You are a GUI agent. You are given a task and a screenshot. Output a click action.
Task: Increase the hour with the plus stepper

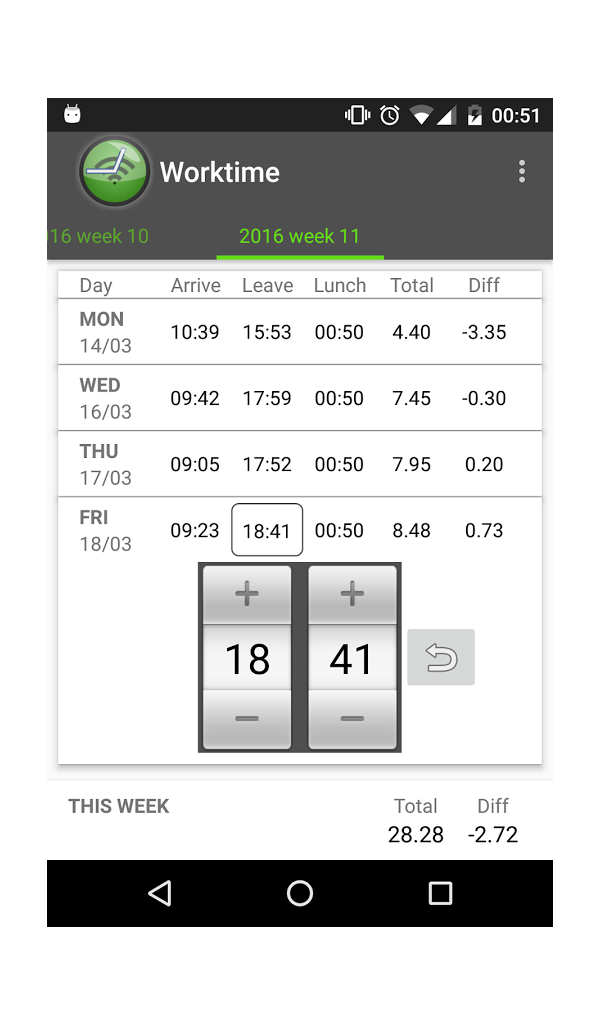[x=246, y=593]
